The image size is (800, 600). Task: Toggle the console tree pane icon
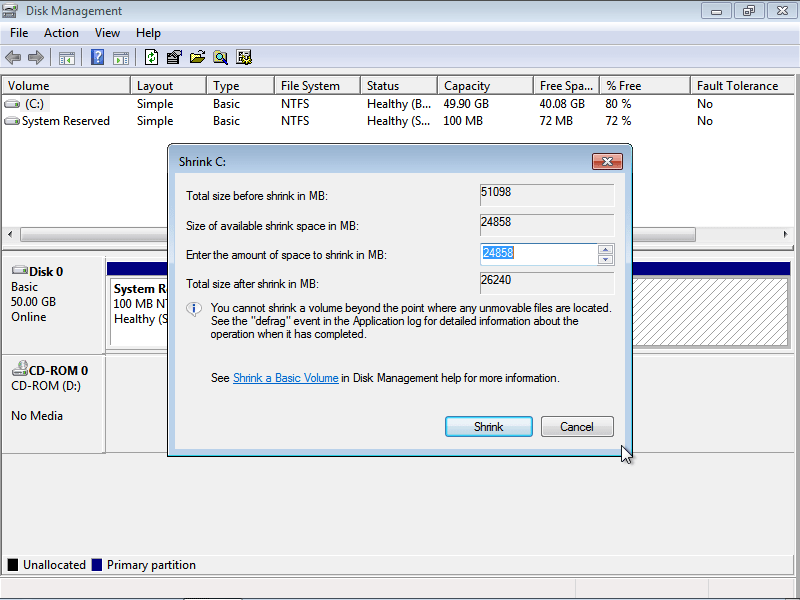pos(66,57)
